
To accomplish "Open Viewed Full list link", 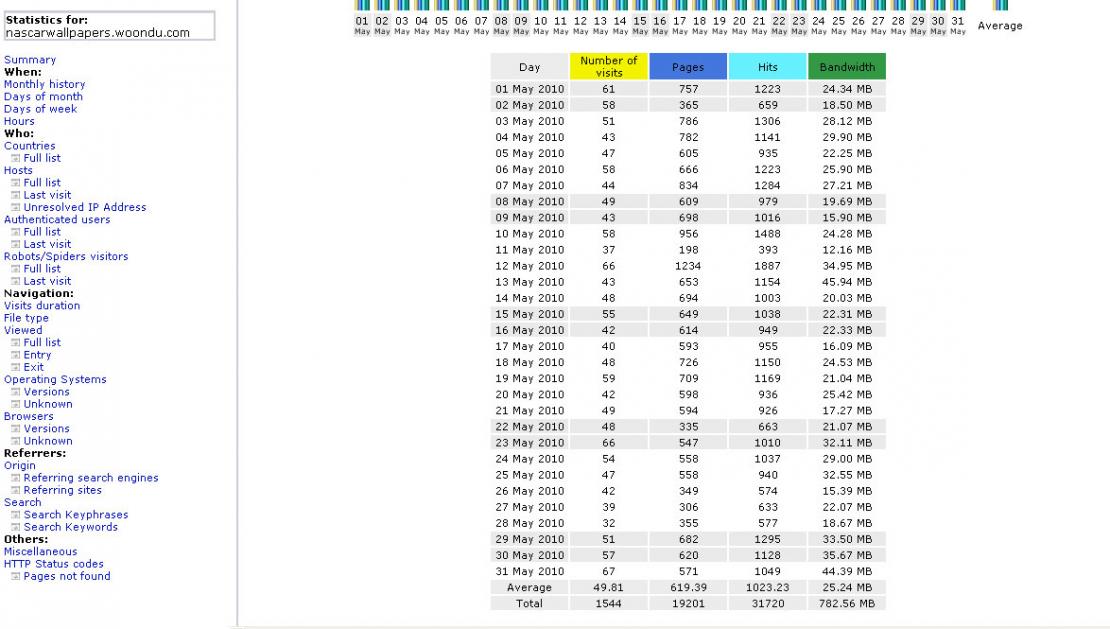I will click(42, 342).
